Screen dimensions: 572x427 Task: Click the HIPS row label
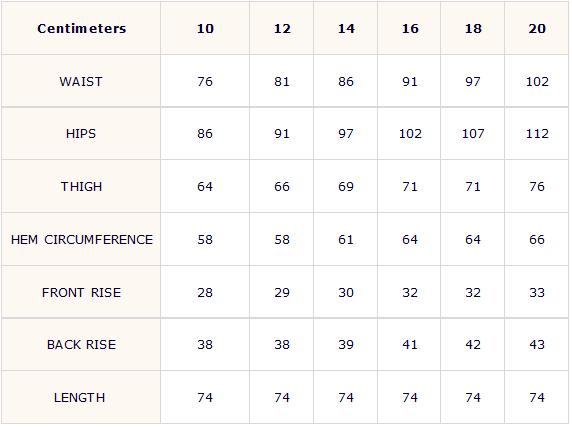click(x=81, y=133)
